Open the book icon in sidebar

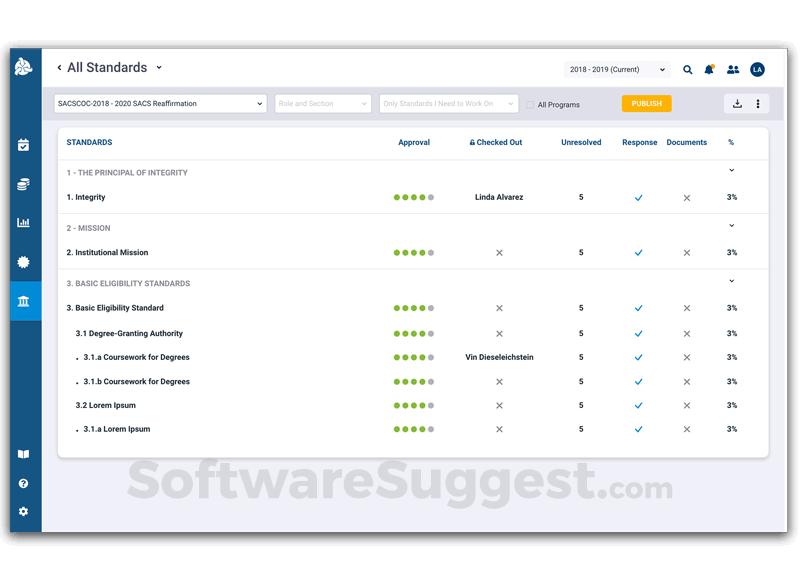[x=24, y=454]
